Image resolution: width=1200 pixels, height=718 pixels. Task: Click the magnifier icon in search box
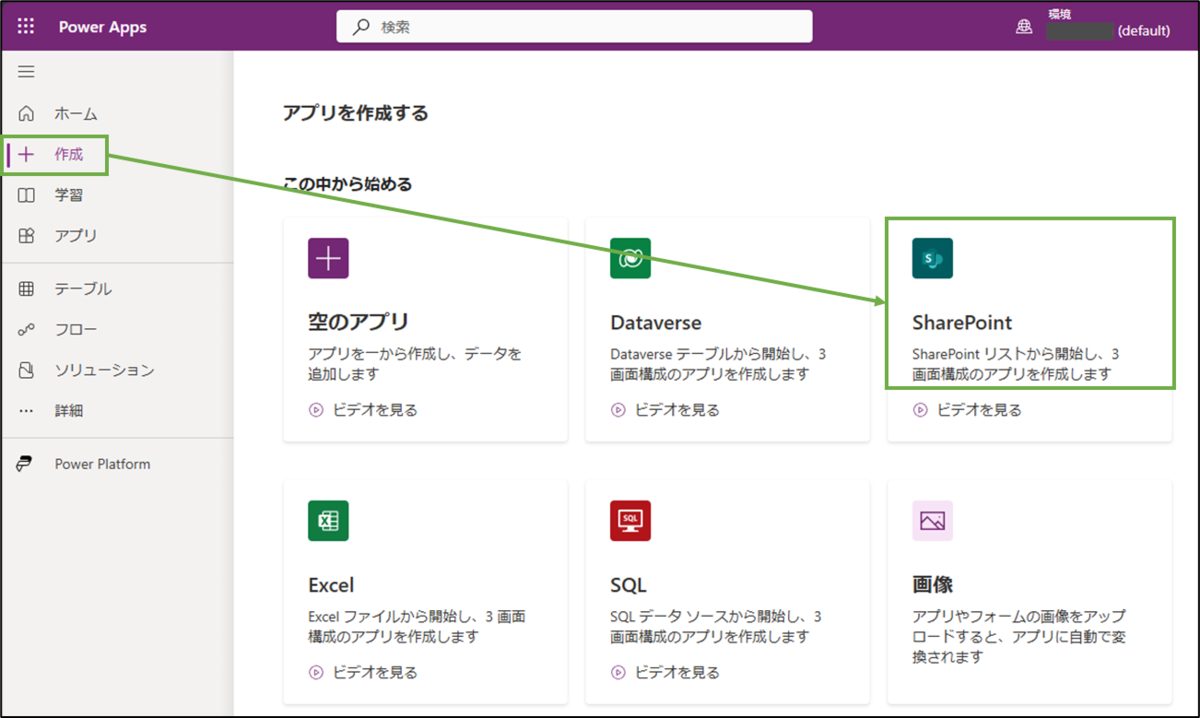pos(362,28)
